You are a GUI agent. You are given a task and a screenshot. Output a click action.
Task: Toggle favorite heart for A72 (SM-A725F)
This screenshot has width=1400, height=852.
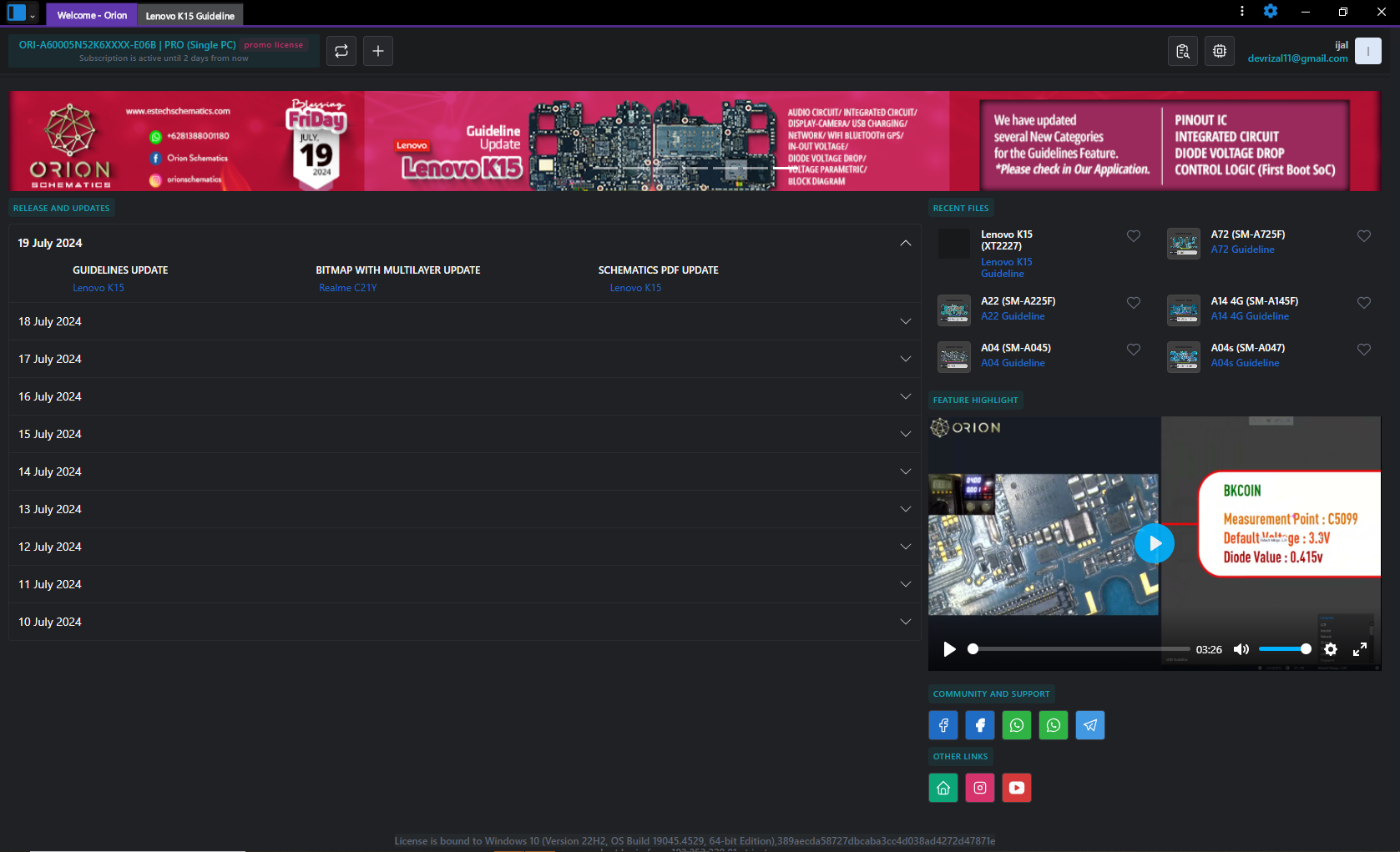pyautogui.click(x=1364, y=236)
